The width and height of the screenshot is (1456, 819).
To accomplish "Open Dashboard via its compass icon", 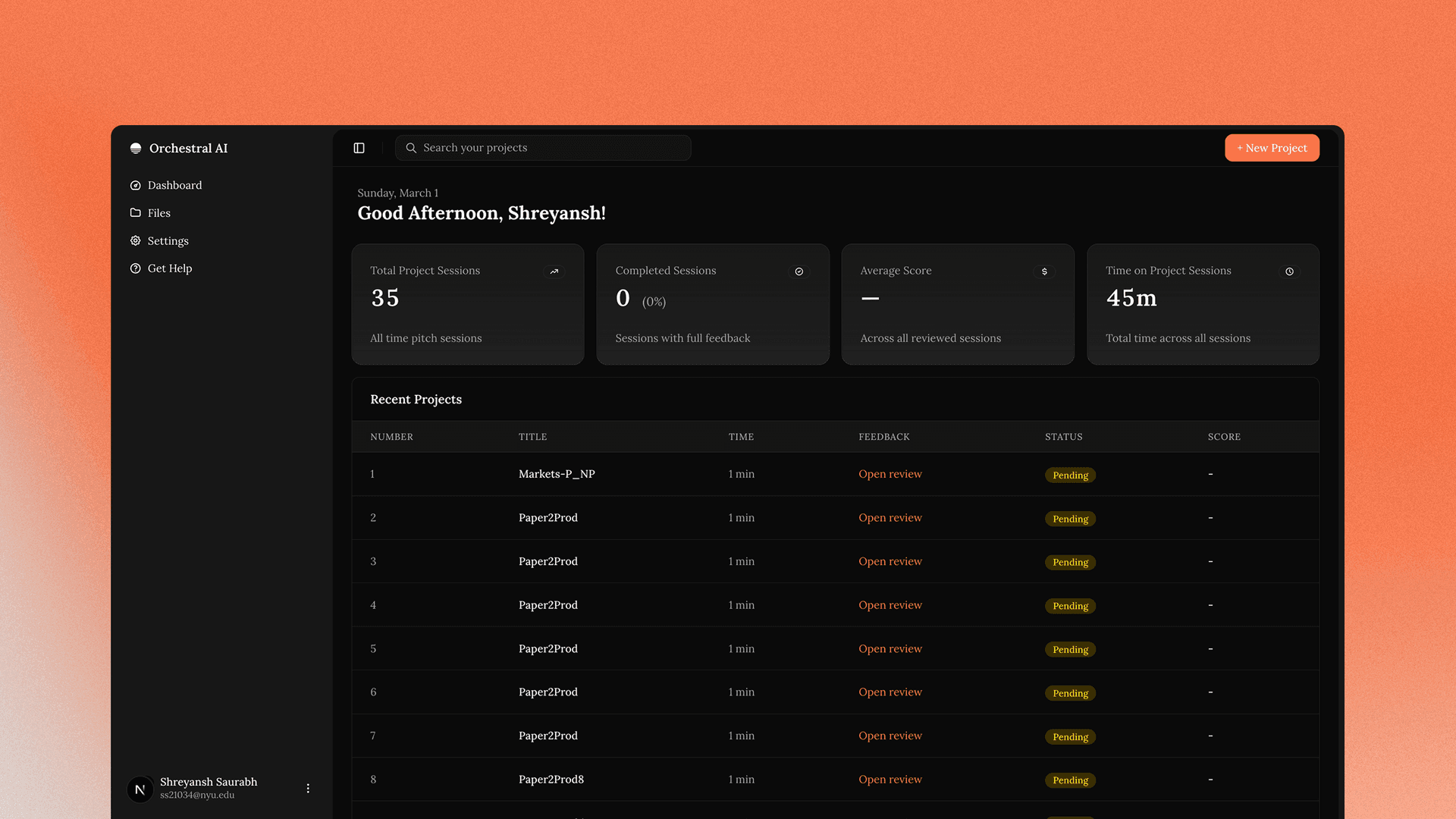I will click(x=136, y=185).
